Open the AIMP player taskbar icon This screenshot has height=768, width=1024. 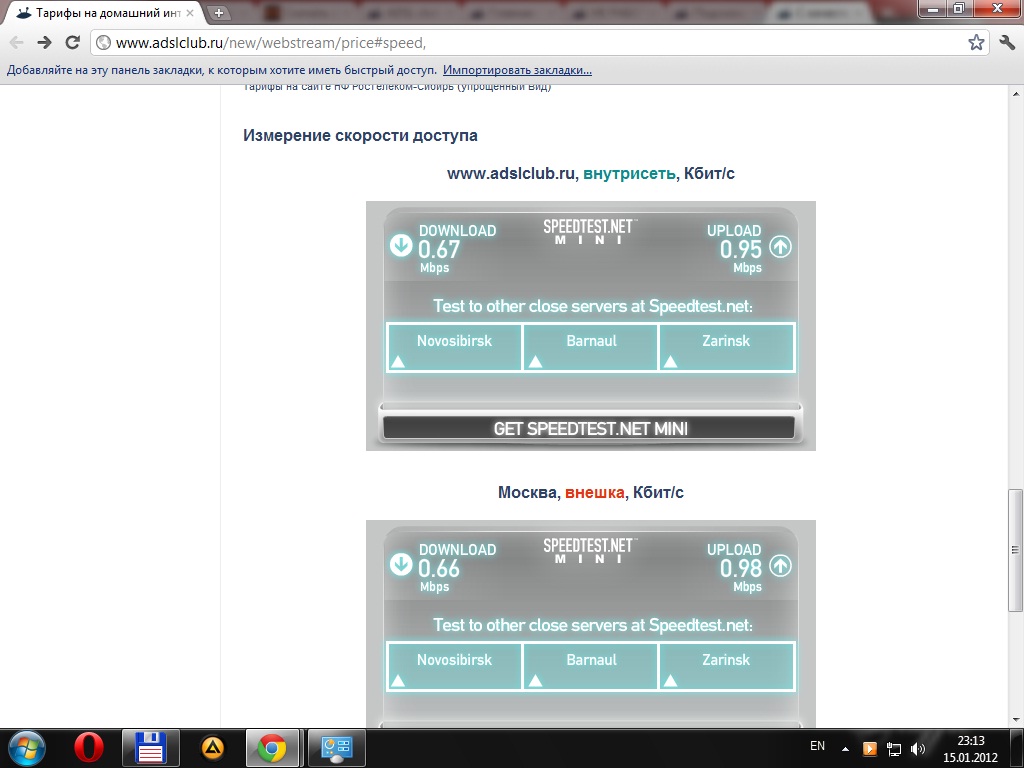(x=212, y=748)
